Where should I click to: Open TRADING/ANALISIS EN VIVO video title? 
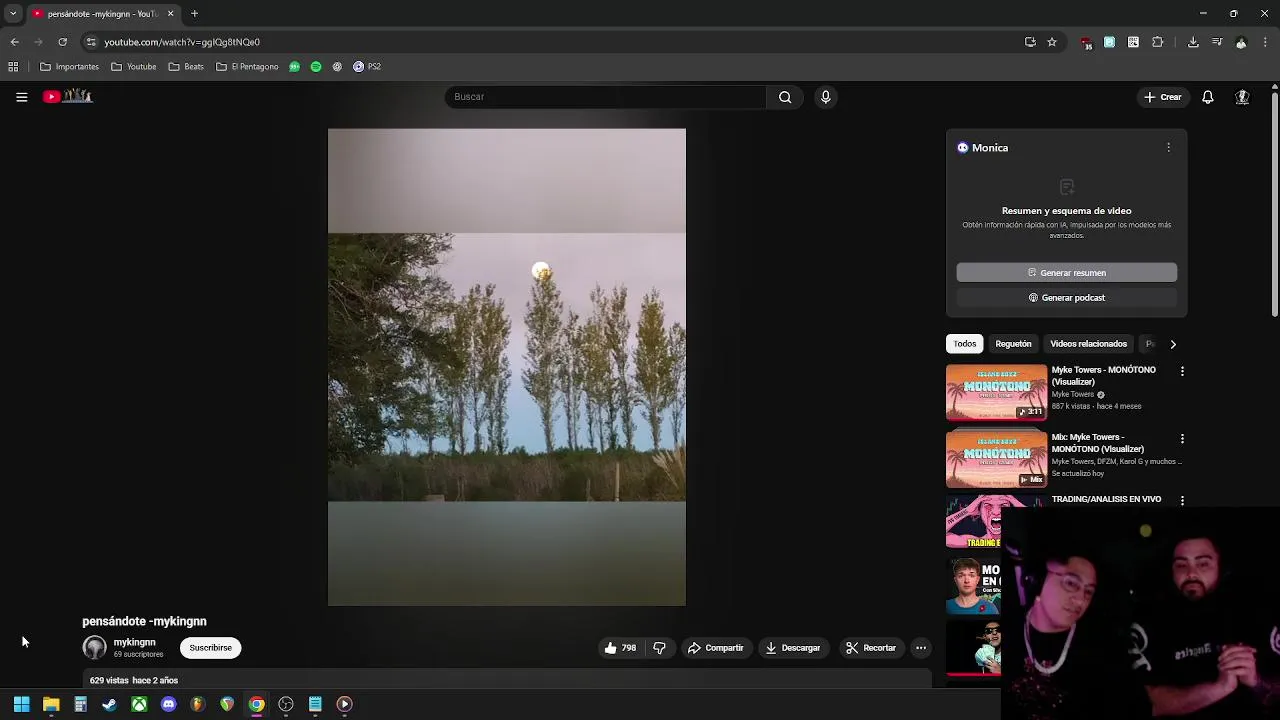point(1106,499)
